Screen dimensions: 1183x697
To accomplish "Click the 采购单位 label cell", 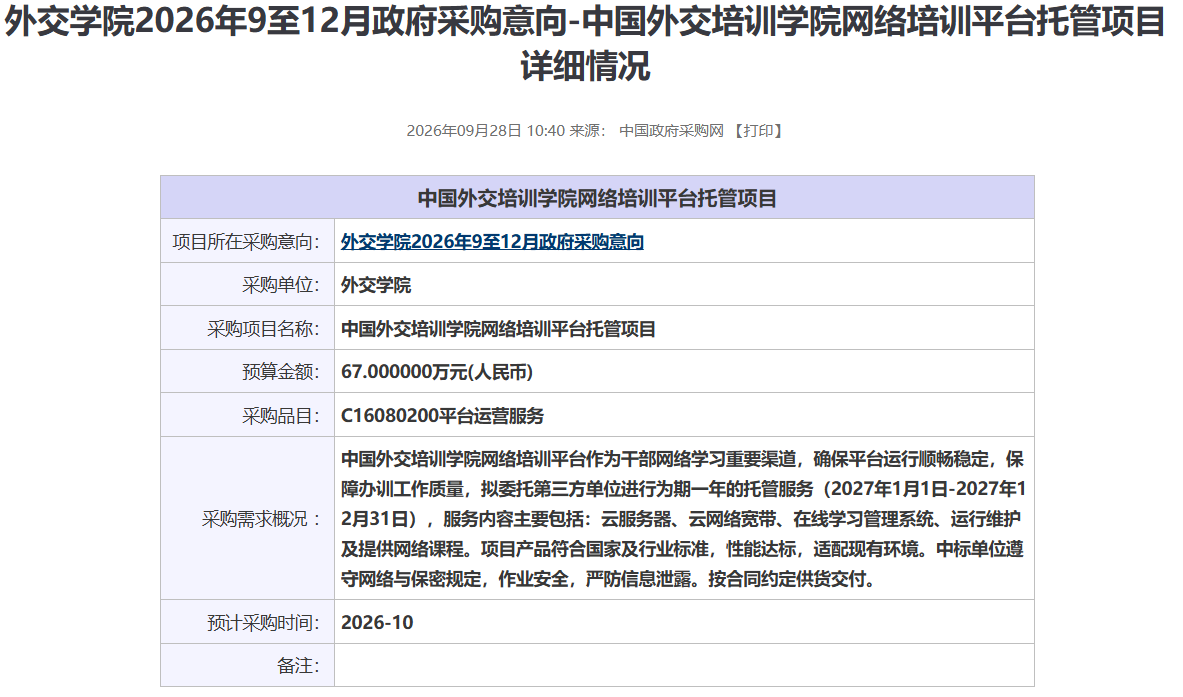I will coord(247,284).
